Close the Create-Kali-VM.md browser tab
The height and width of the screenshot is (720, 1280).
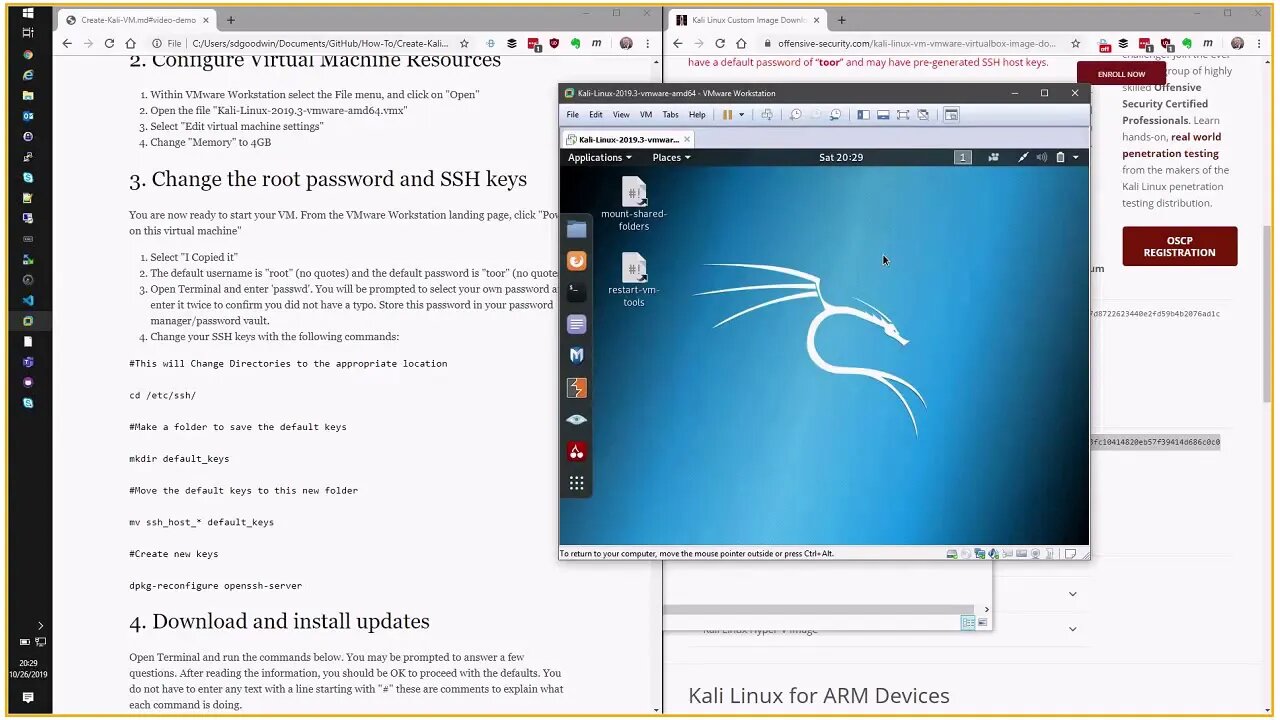208,20
